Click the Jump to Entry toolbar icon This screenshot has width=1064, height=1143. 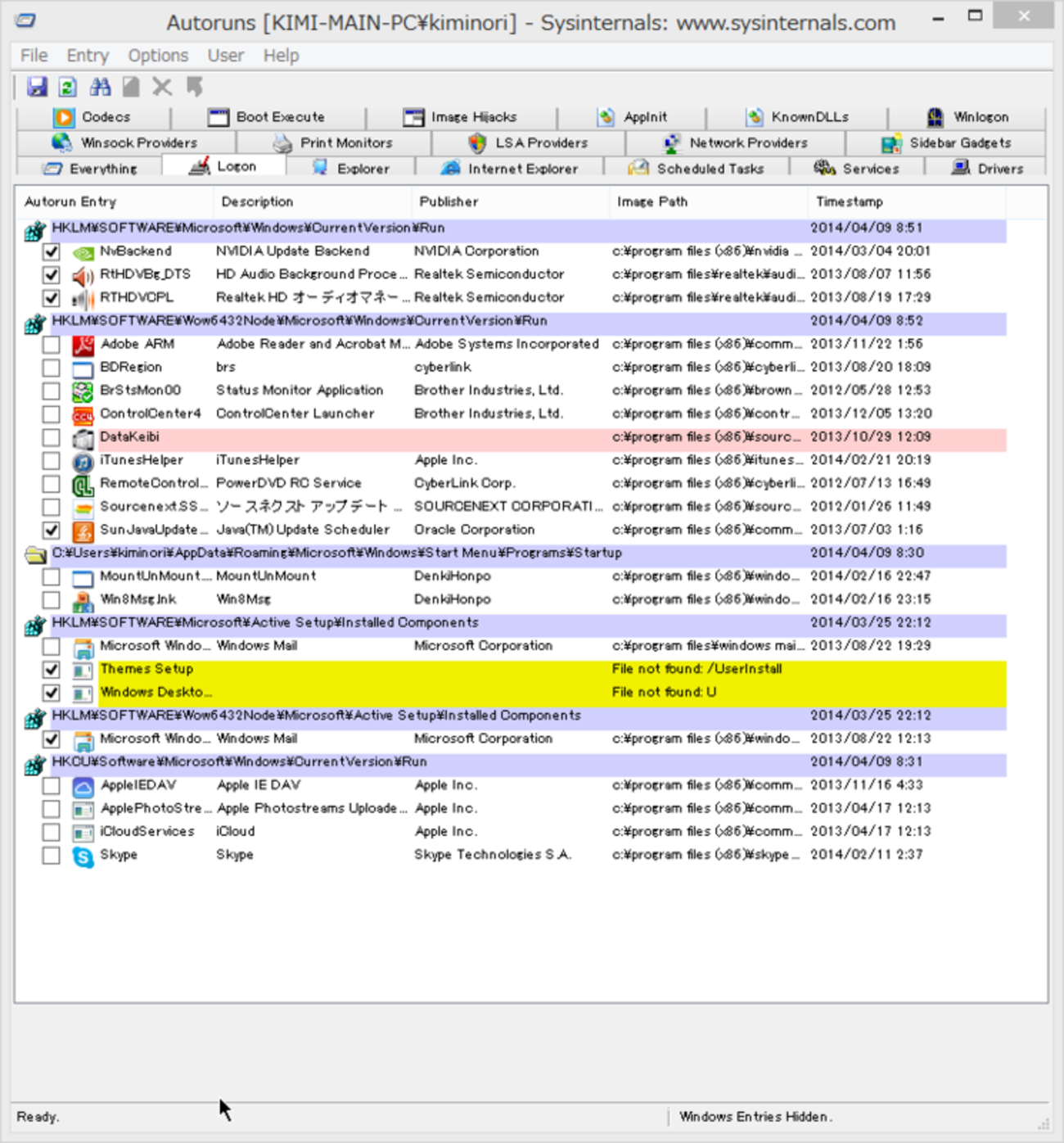tap(194, 87)
